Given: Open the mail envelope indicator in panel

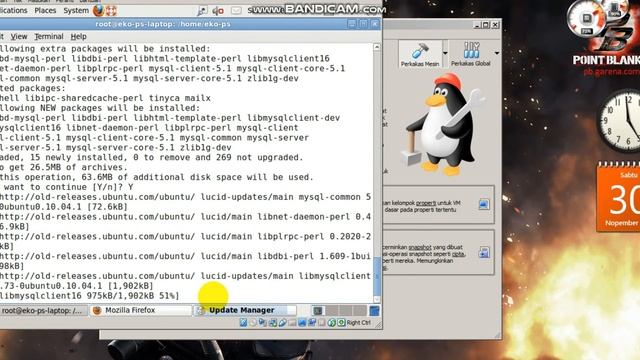Looking at the screenshot, I should tap(236, 11).
